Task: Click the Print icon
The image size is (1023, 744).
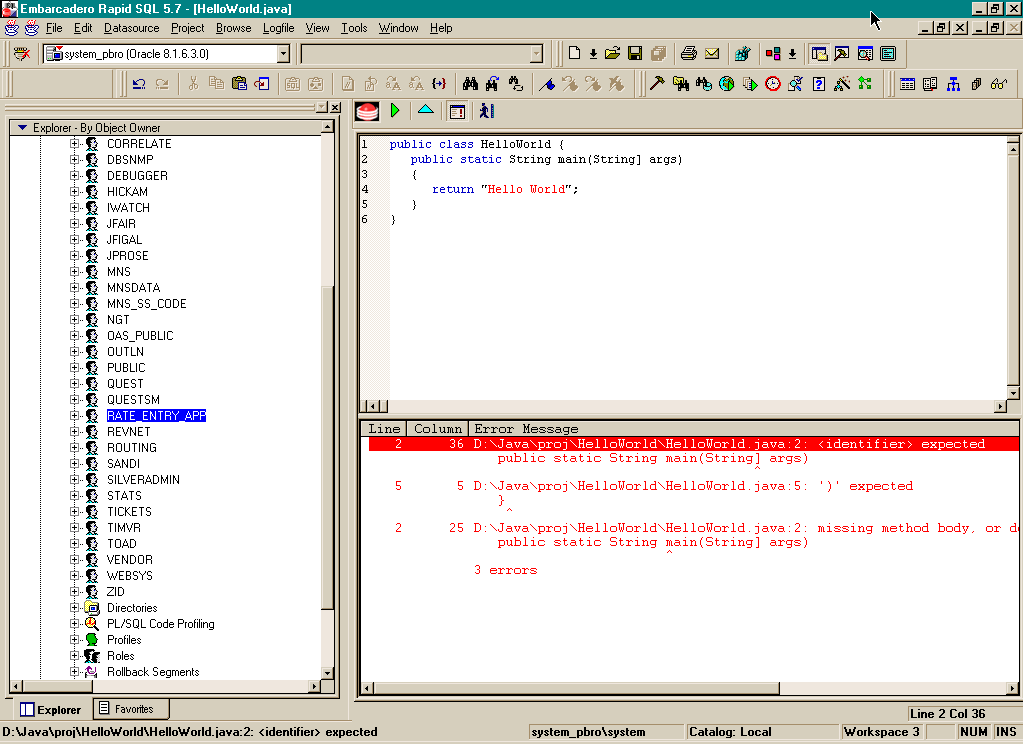Action: pos(689,54)
